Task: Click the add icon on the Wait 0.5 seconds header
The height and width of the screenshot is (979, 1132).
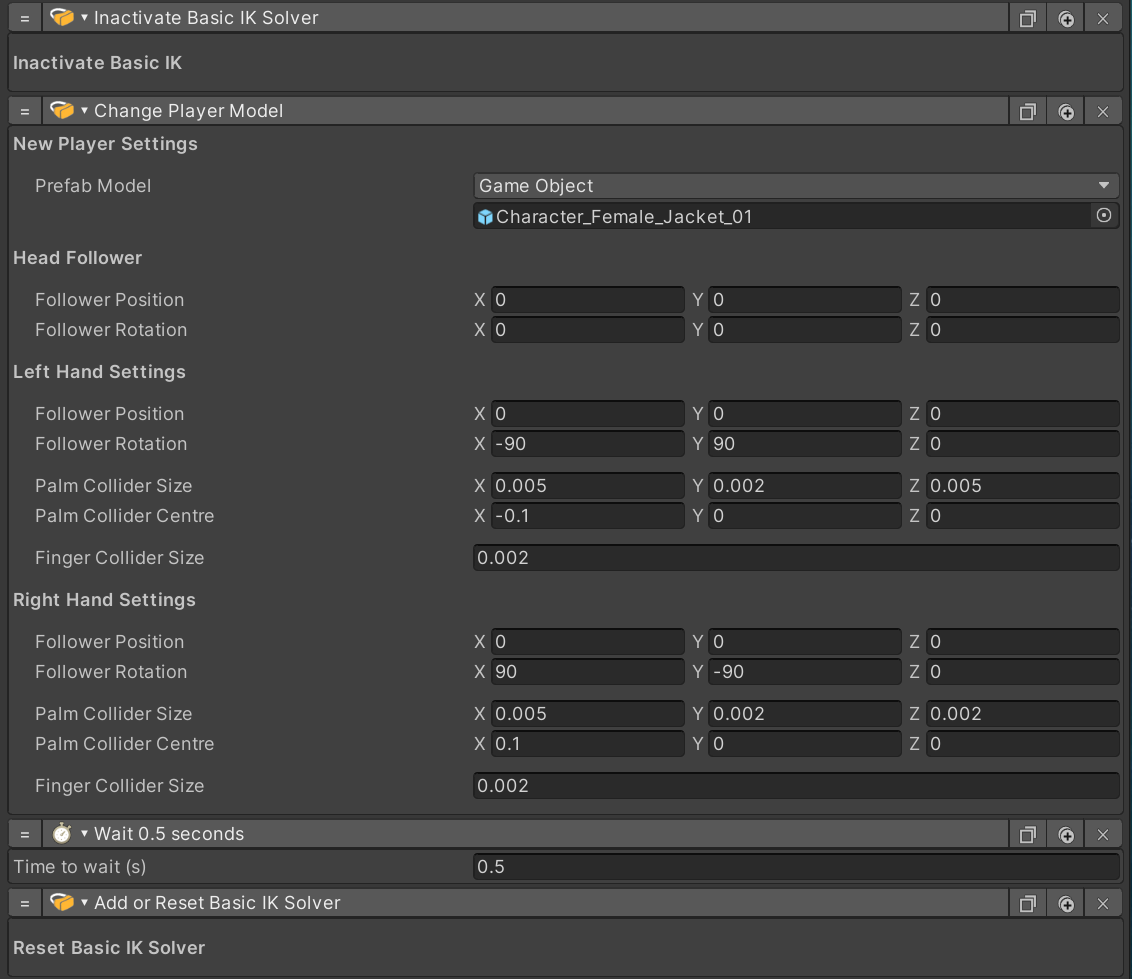Action: click(1066, 834)
